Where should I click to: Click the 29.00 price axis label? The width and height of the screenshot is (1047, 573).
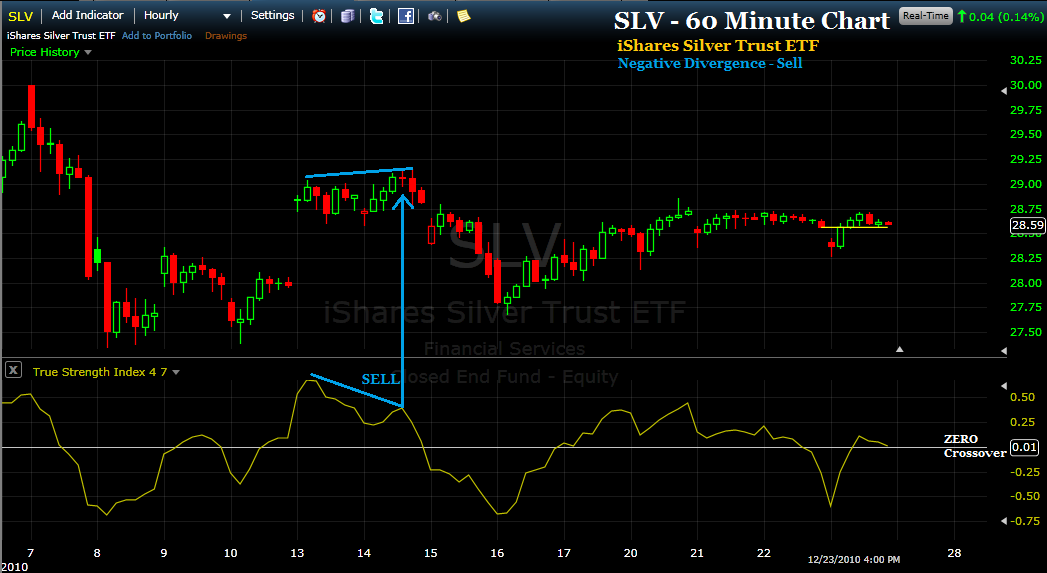click(x=1026, y=184)
